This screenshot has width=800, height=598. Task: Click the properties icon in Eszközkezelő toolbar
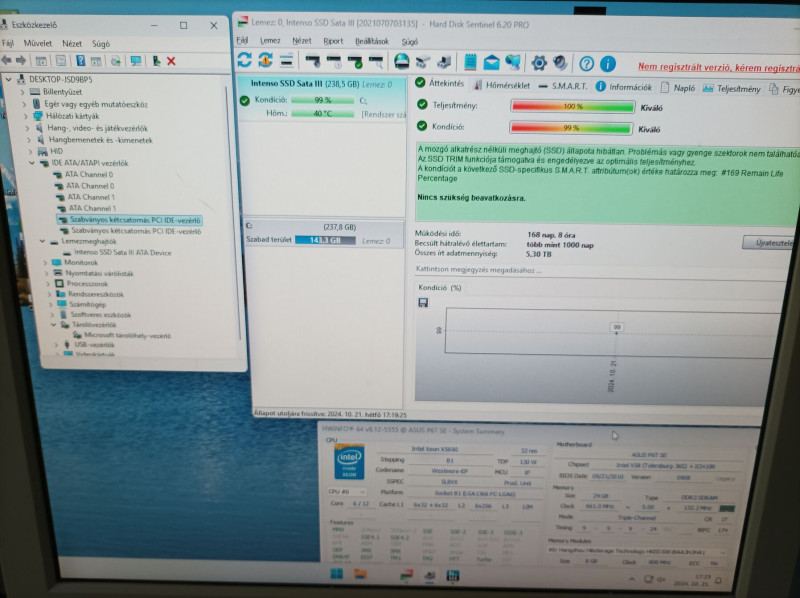pos(61,61)
